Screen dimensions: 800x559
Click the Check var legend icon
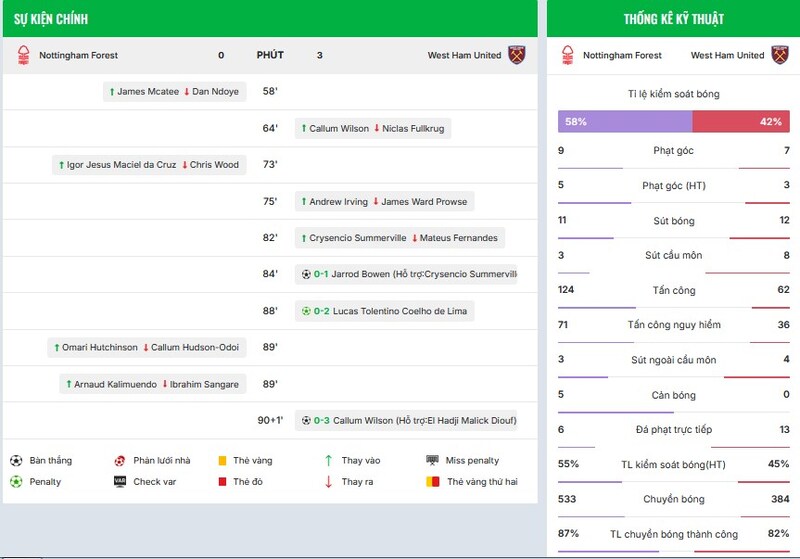[x=120, y=481]
